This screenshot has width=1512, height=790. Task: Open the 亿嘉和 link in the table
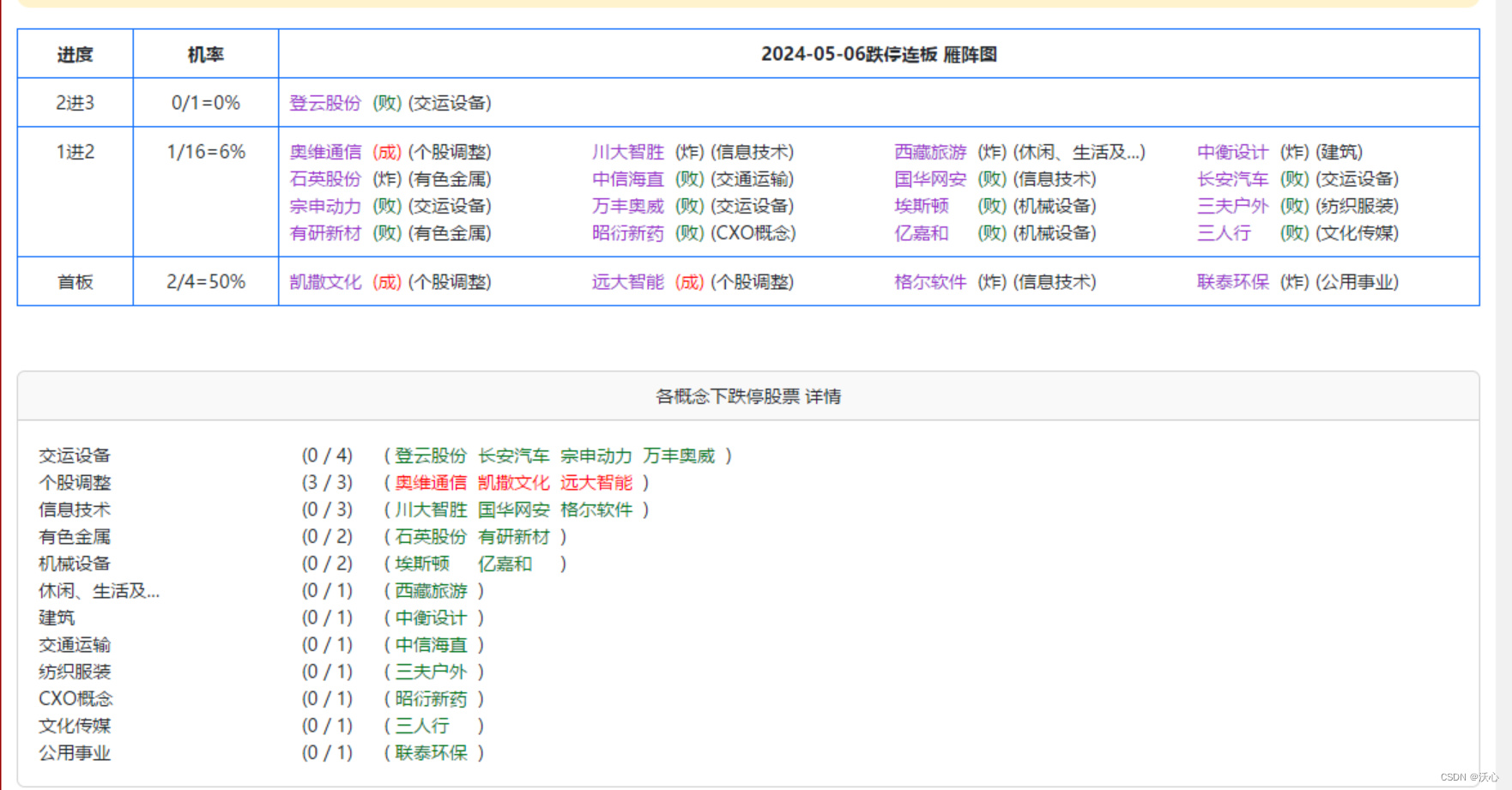tap(922, 233)
